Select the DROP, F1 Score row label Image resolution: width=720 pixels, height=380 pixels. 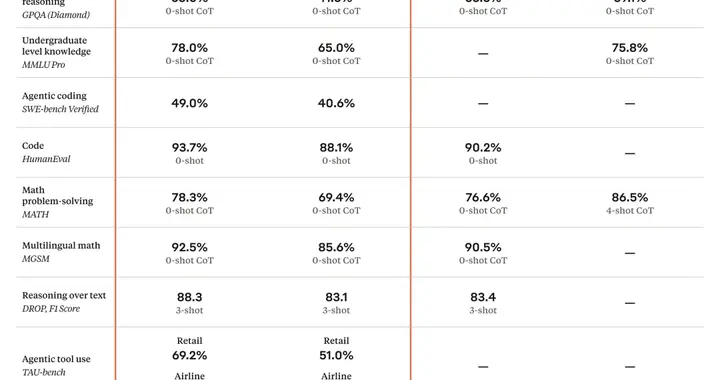tap(51, 309)
